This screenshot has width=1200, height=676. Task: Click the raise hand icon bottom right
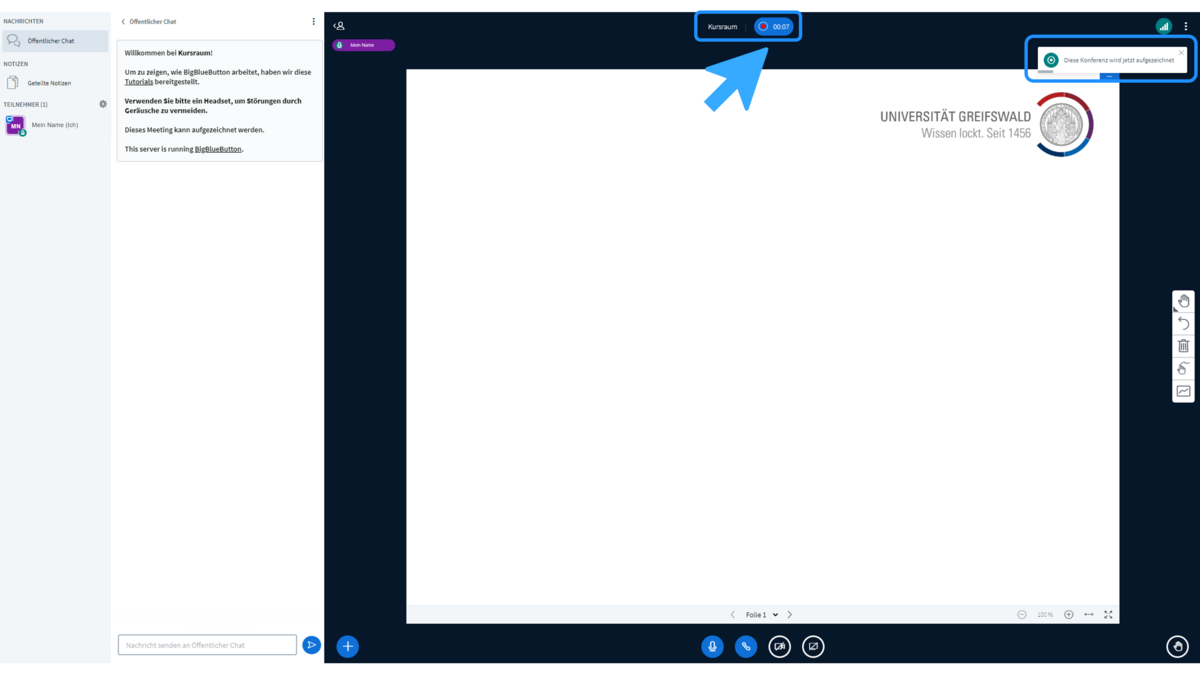tap(1177, 647)
